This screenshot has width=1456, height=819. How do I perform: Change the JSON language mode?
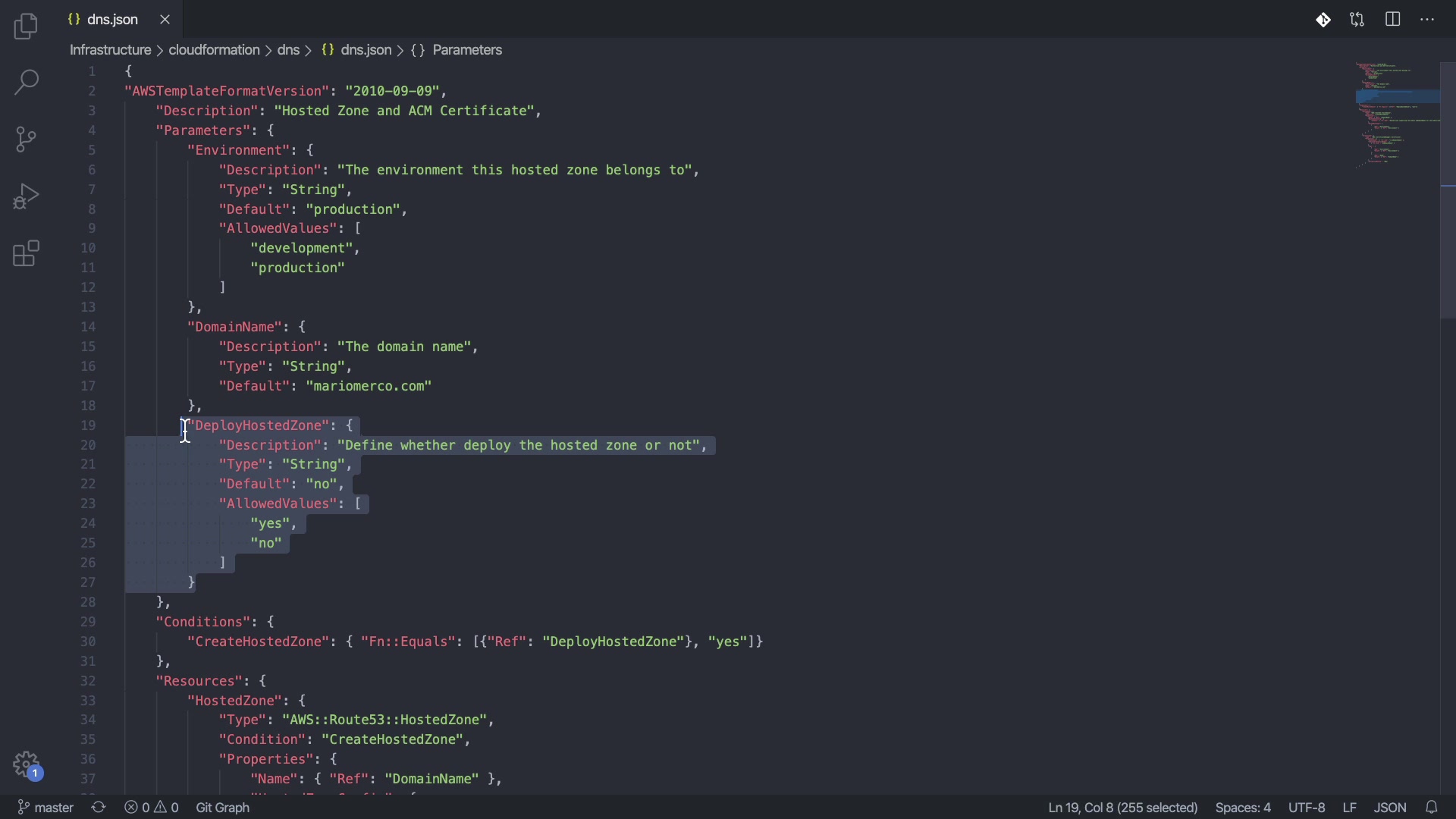1390,808
